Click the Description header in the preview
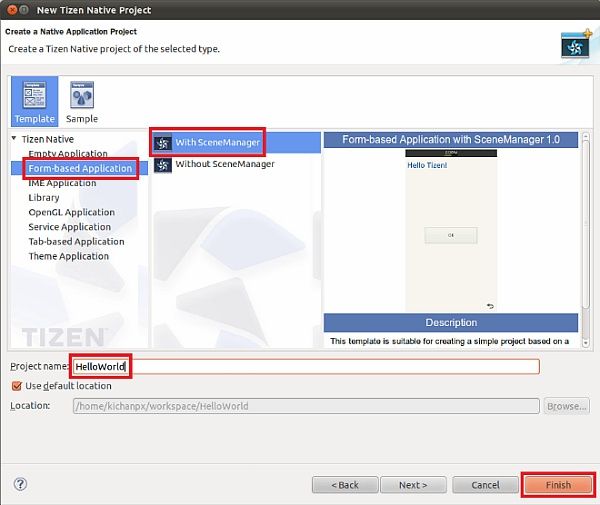Viewport: 600px width, 505px height. tap(451, 323)
